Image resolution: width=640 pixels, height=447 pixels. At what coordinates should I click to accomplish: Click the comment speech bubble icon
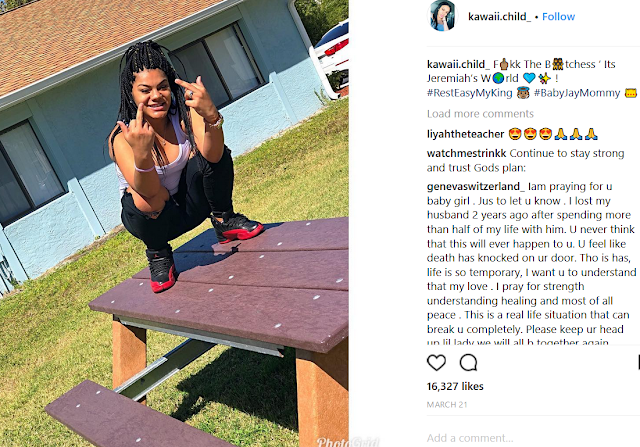pos(468,362)
